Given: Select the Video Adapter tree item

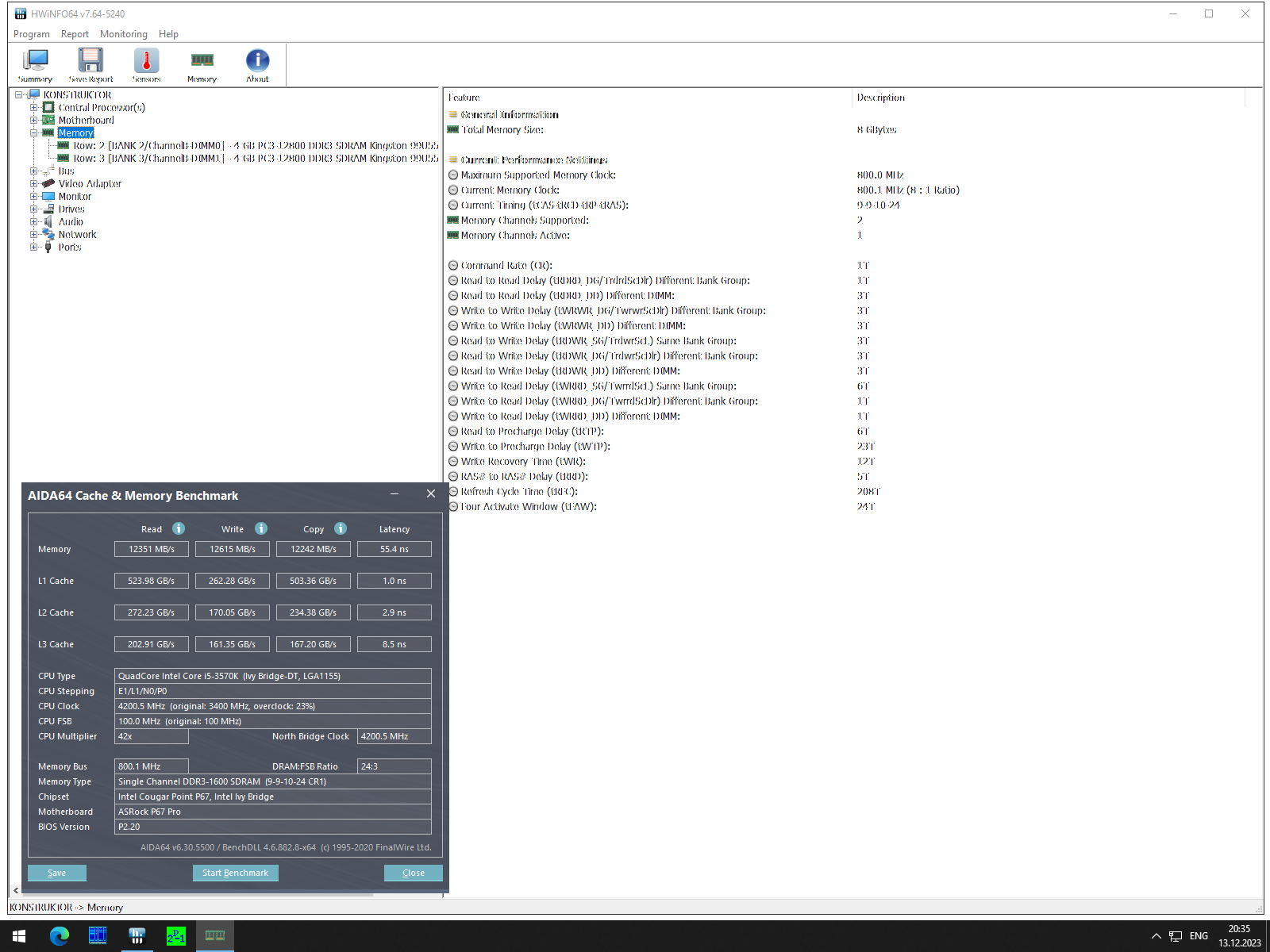Looking at the screenshot, I should 90,184.
